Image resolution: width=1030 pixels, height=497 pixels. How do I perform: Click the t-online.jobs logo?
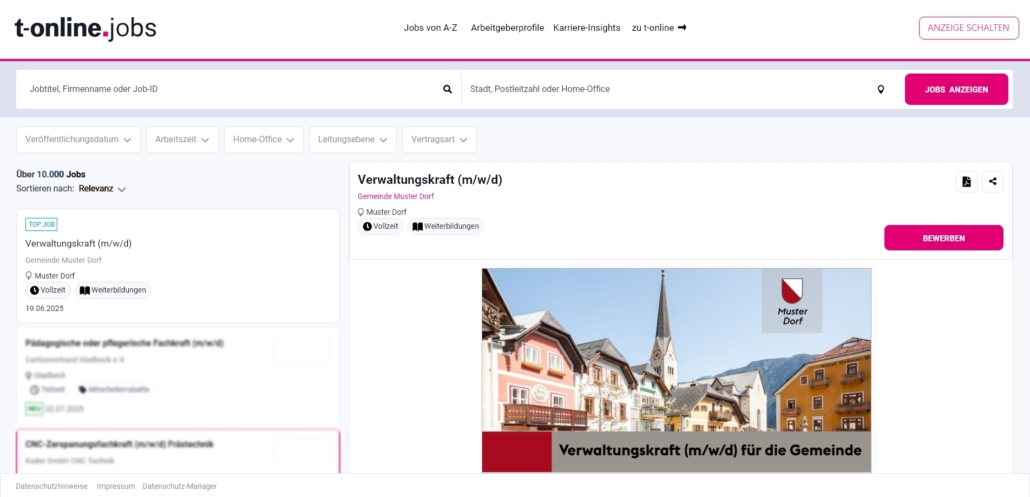(85, 28)
